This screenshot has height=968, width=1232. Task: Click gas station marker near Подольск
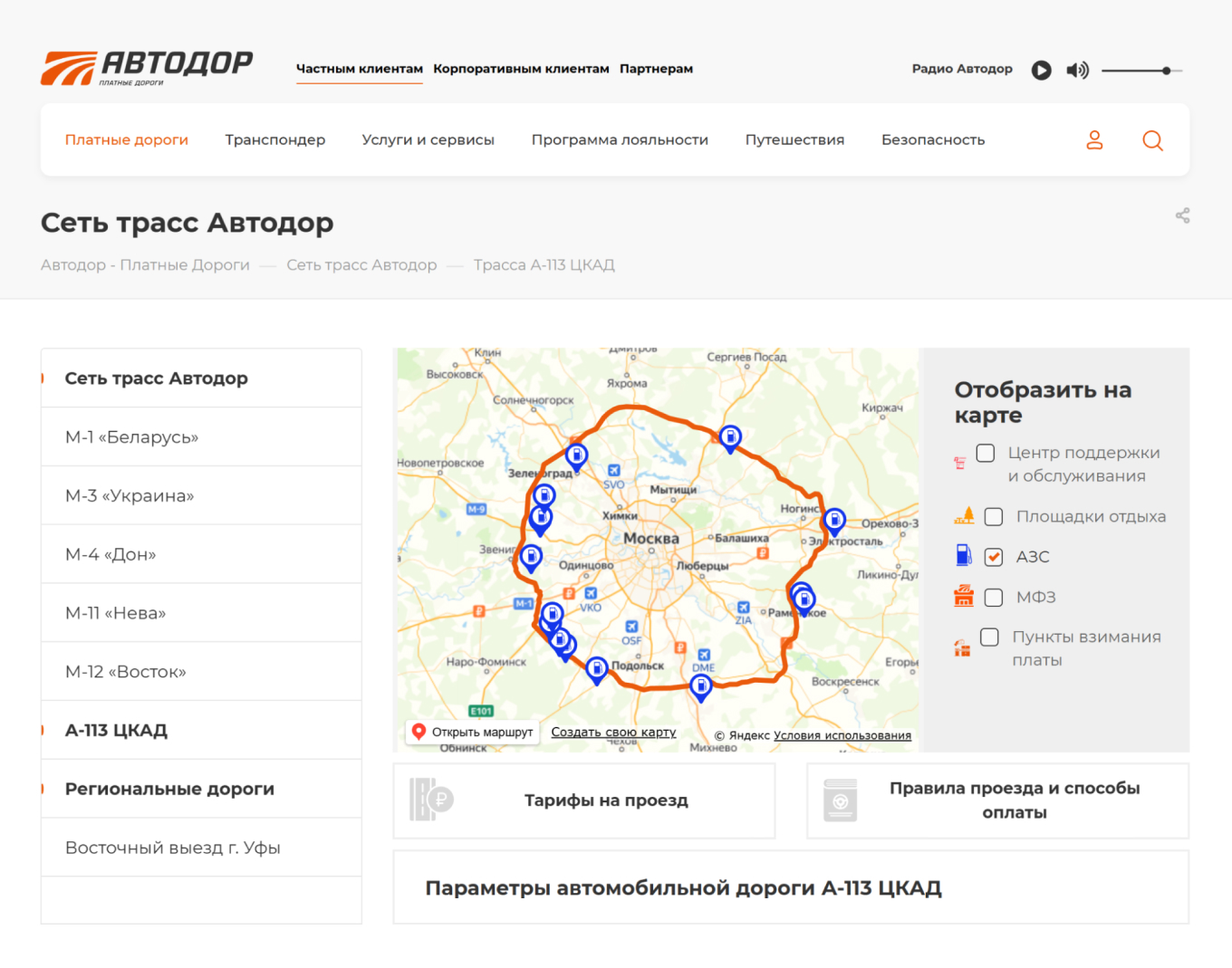pos(596,668)
